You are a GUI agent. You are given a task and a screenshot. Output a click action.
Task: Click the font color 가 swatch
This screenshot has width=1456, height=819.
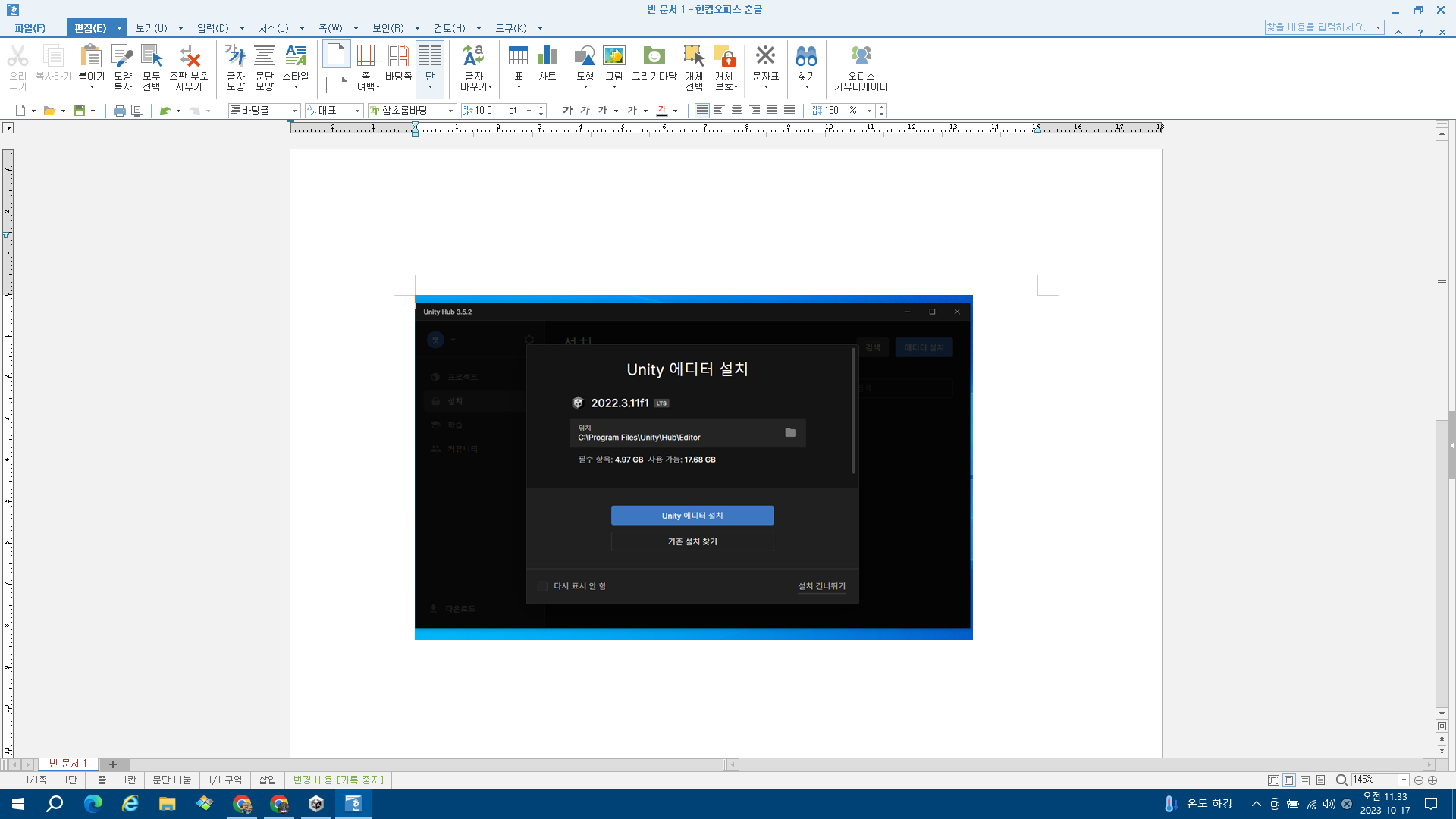[662, 111]
